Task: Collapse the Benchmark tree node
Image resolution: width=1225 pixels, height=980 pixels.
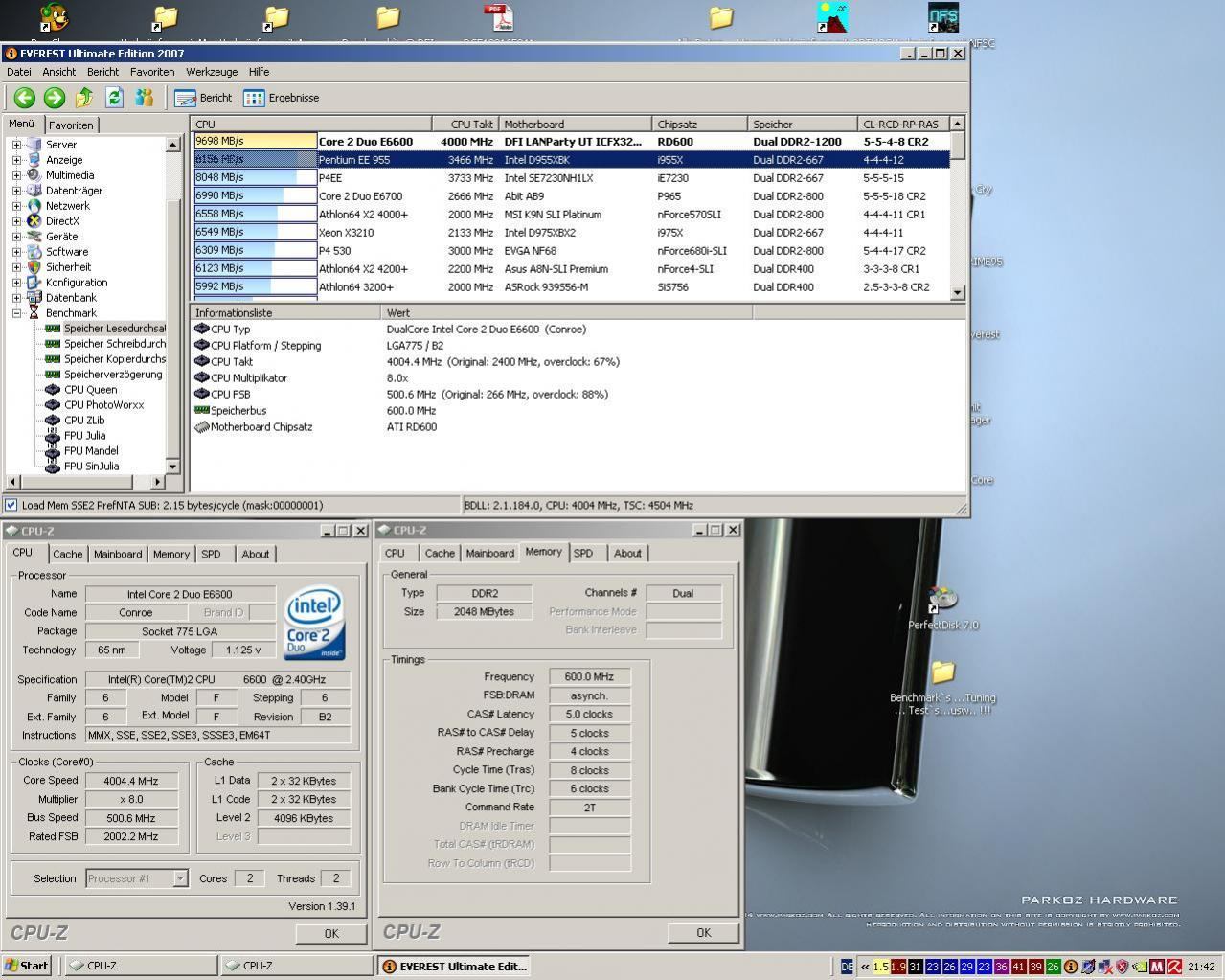Action: point(16,313)
